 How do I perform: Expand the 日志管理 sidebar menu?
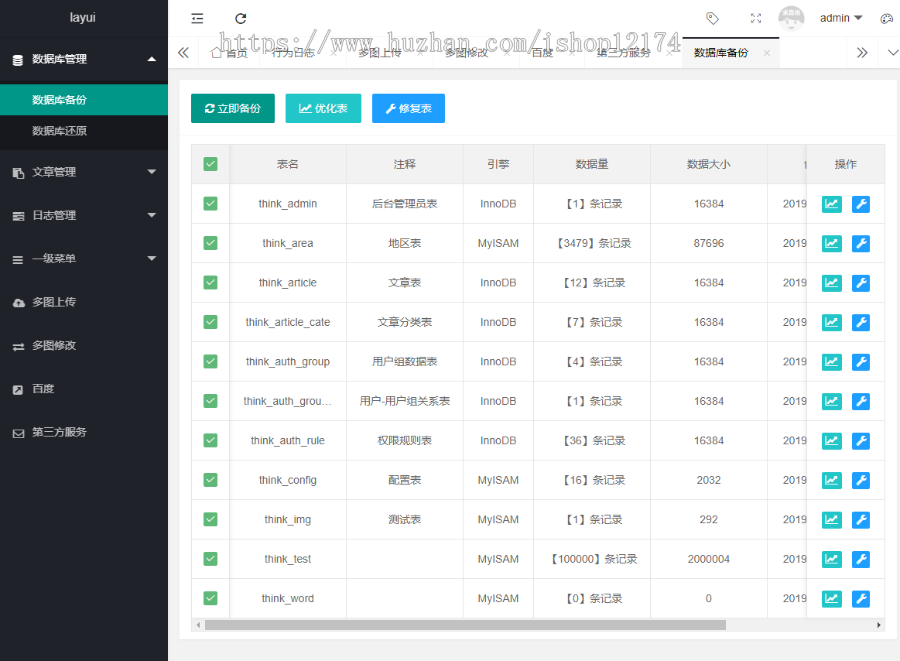[84, 215]
